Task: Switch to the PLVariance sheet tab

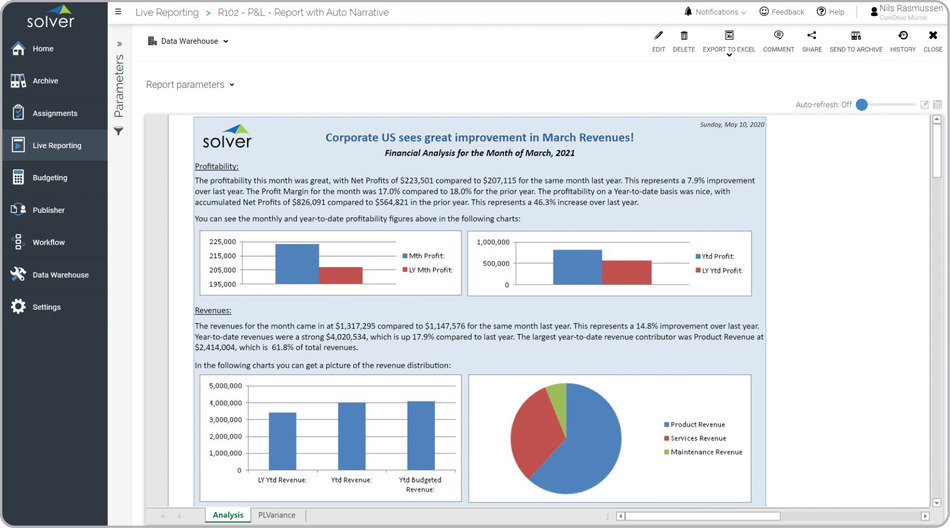Action: click(x=277, y=515)
